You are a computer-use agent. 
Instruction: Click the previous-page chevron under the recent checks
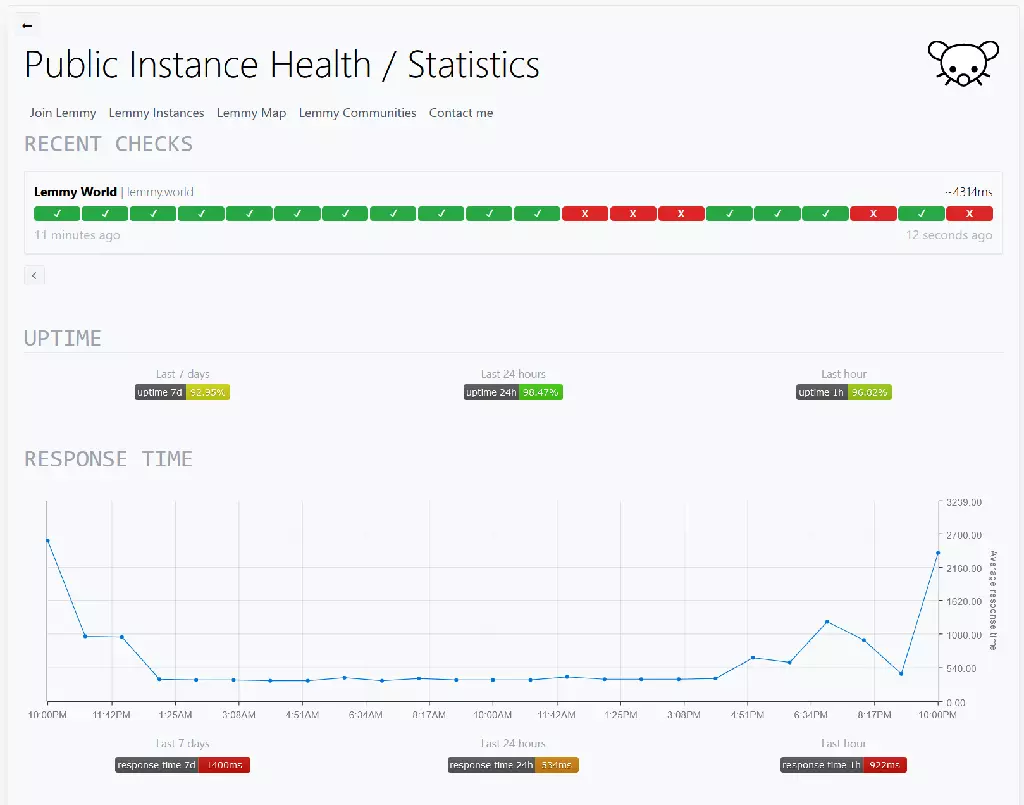pyautogui.click(x=35, y=276)
